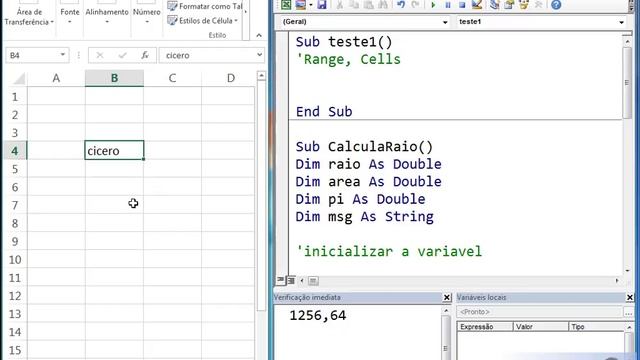
Task: Click the Insert UserForm icon in VBA toolbar
Action: (301, 4)
